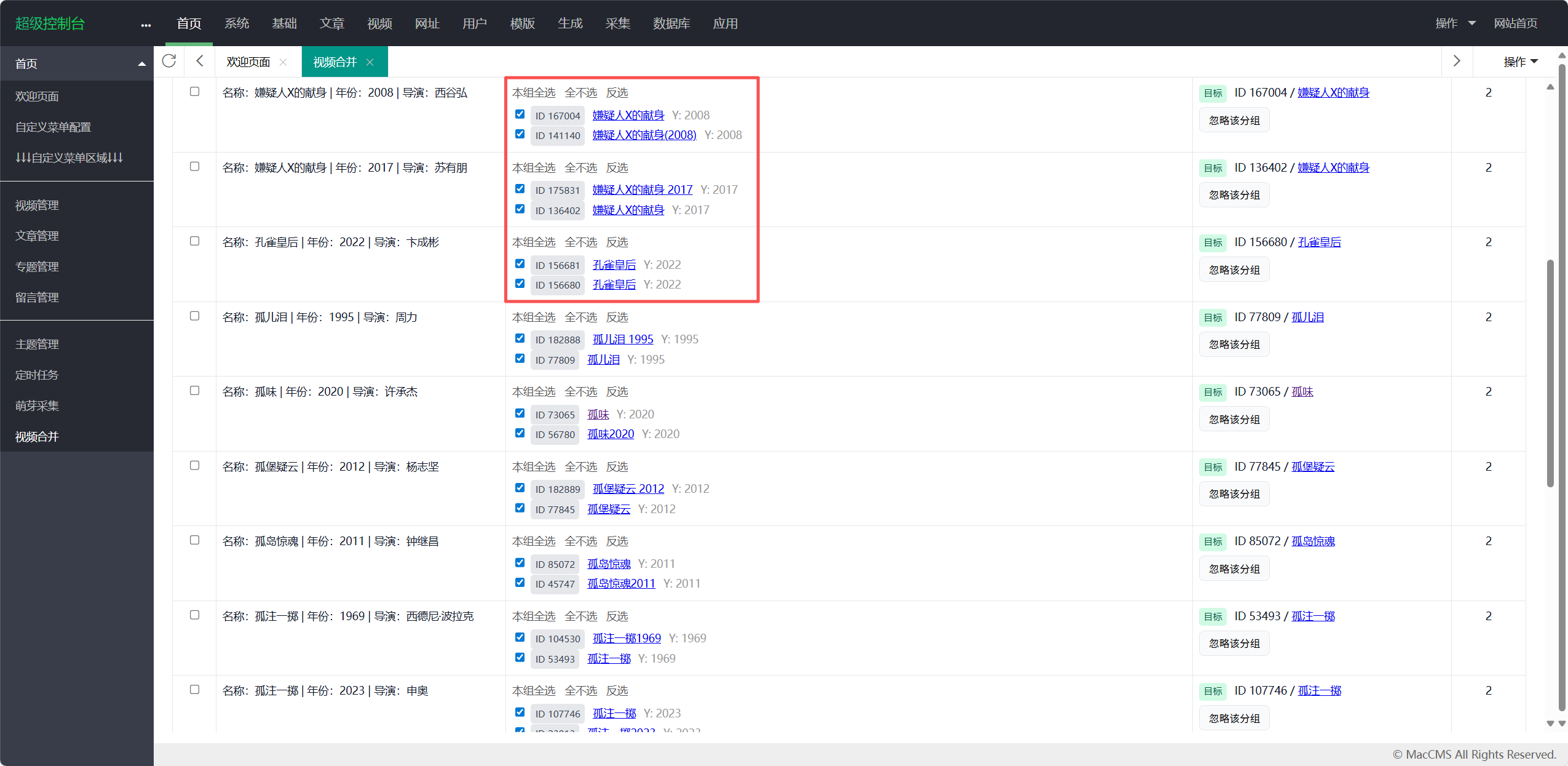Check the row for 嫌疑人X的献身 2017
The image size is (1568, 766).
coord(194,167)
